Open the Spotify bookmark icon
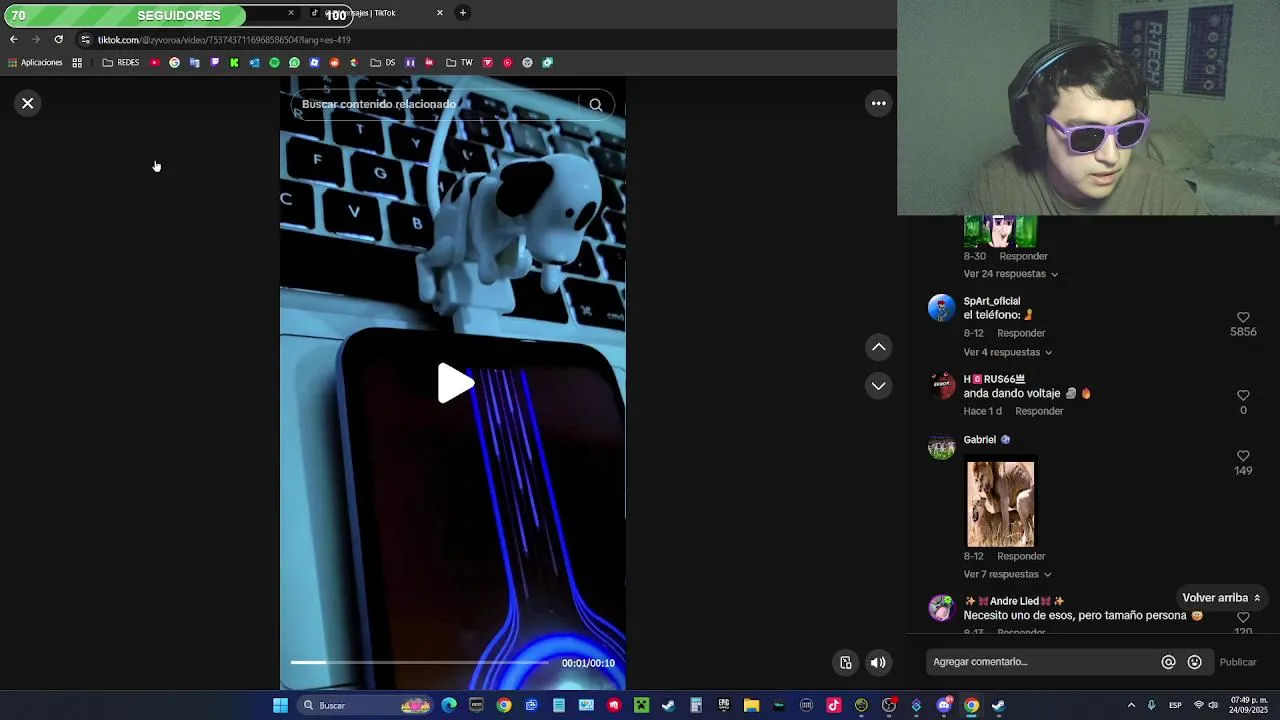This screenshot has width=1280, height=720. [274, 62]
